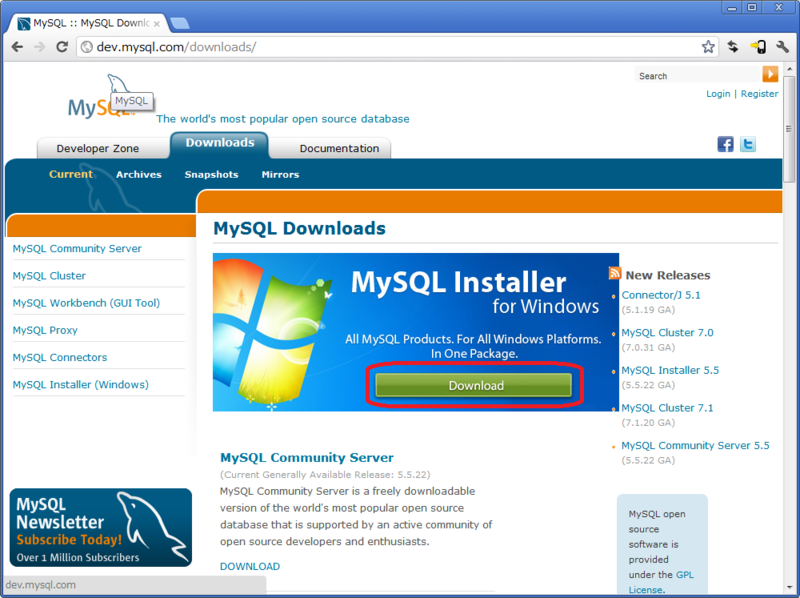Click the MySQL Newsletter subscribe banner
Screen dimensions: 800x598
(x=101, y=528)
